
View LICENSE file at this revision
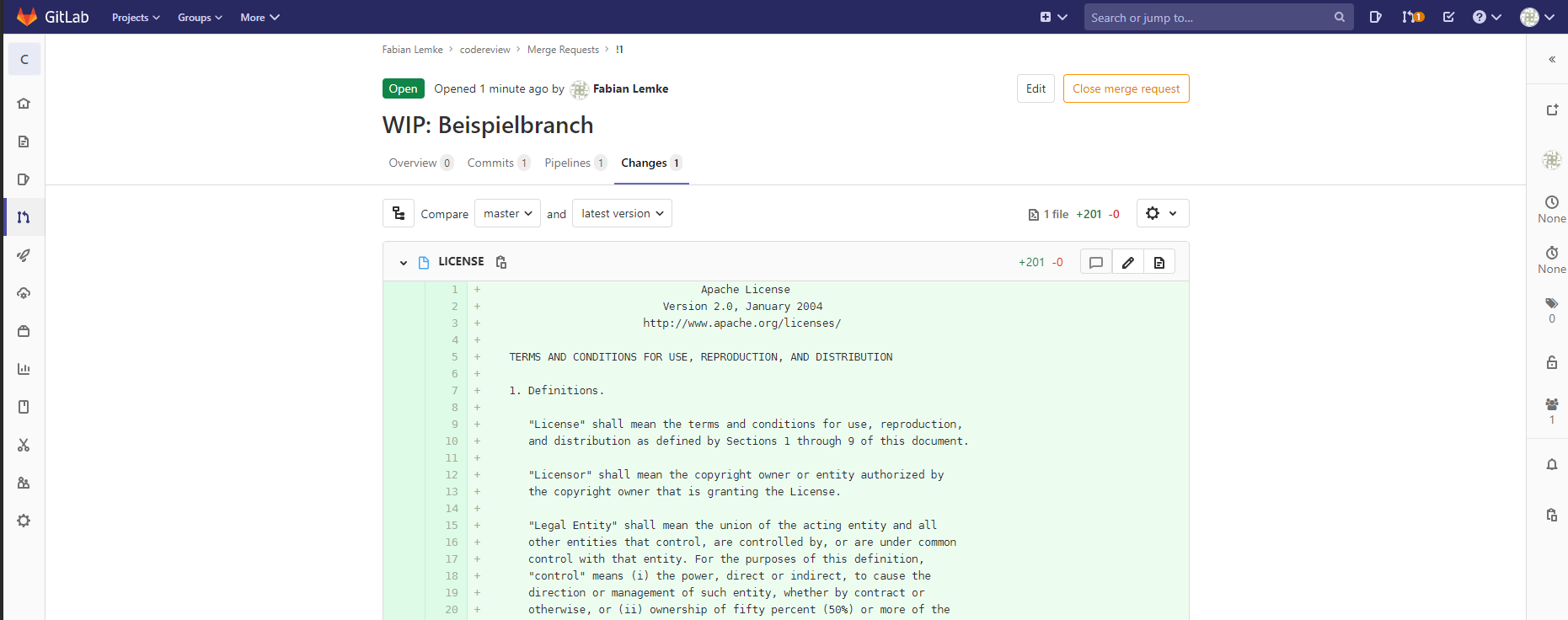(x=1159, y=262)
